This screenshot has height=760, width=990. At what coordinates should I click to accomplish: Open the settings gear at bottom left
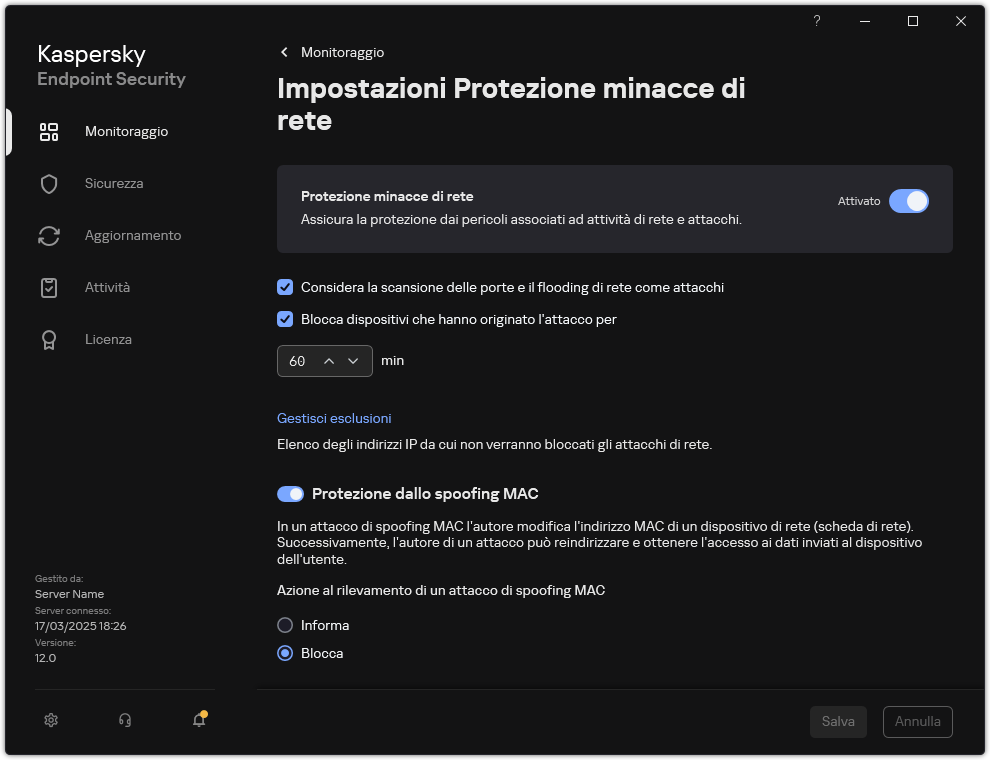click(50, 720)
